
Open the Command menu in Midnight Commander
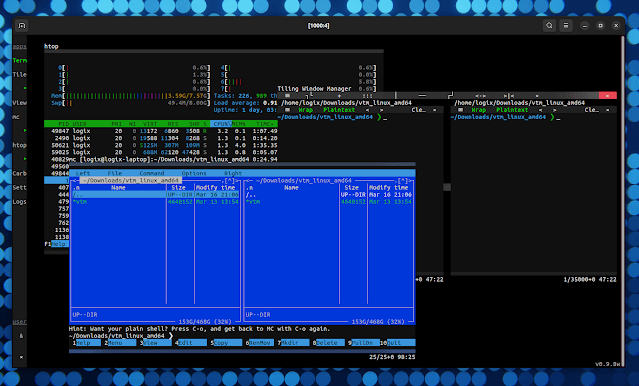[x=152, y=173]
